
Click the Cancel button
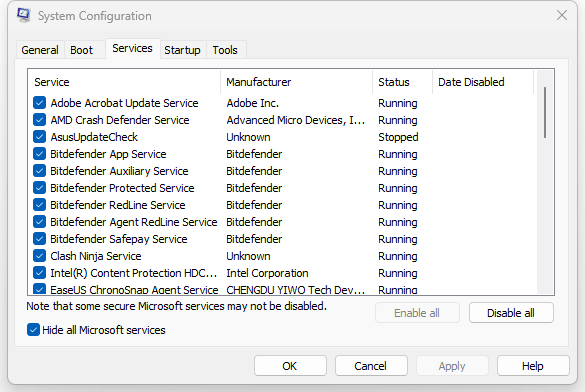coord(370,366)
